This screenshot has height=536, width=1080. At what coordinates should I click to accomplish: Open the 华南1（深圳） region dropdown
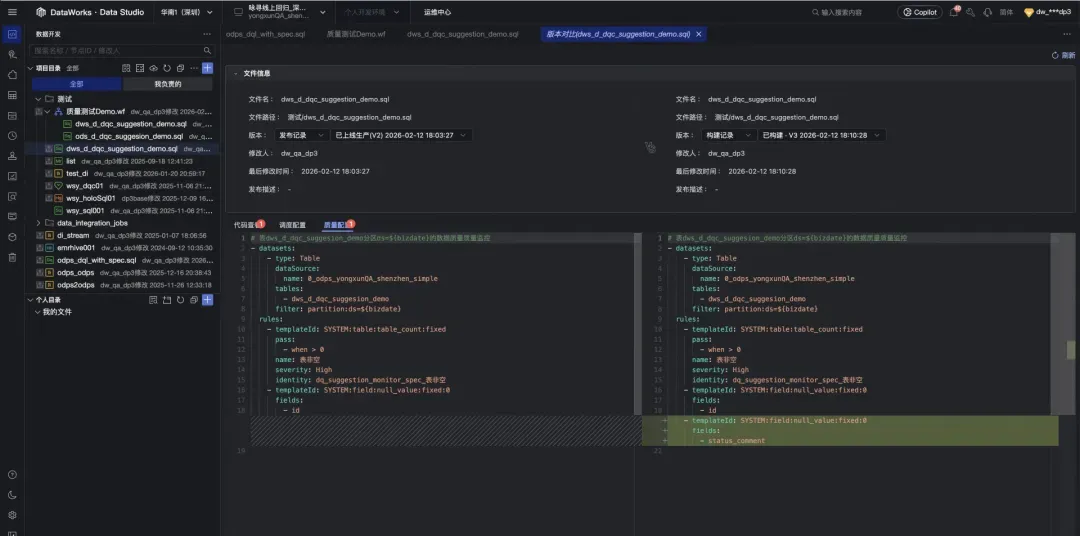coord(187,12)
